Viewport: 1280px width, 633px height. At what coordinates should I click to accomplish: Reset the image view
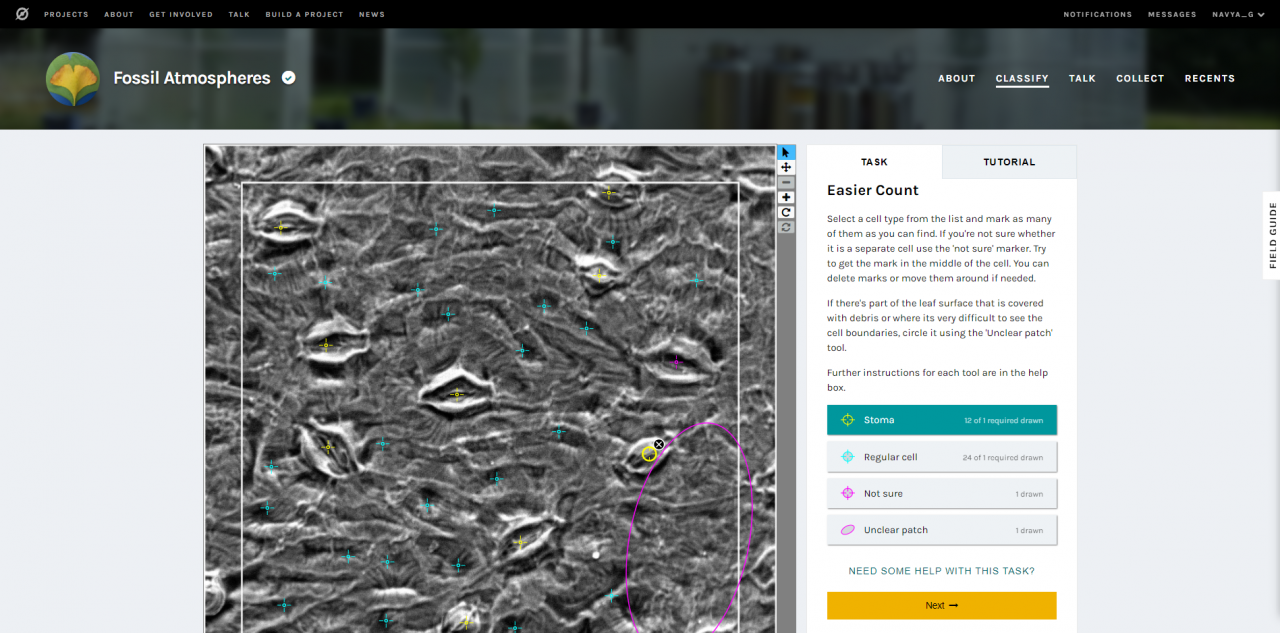click(786, 227)
